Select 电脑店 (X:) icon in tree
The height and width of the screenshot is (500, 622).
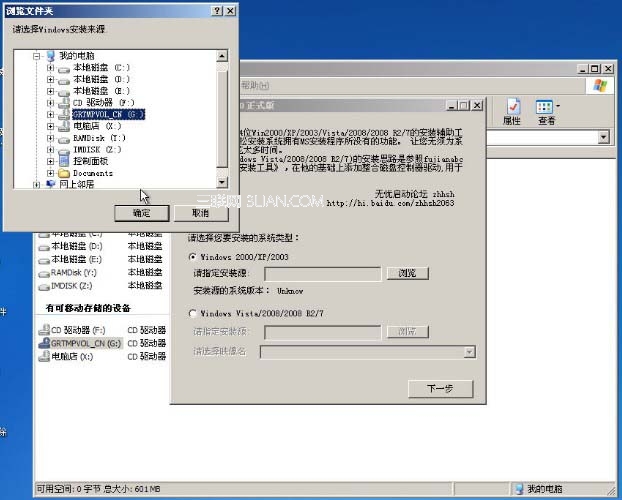(63, 126)
